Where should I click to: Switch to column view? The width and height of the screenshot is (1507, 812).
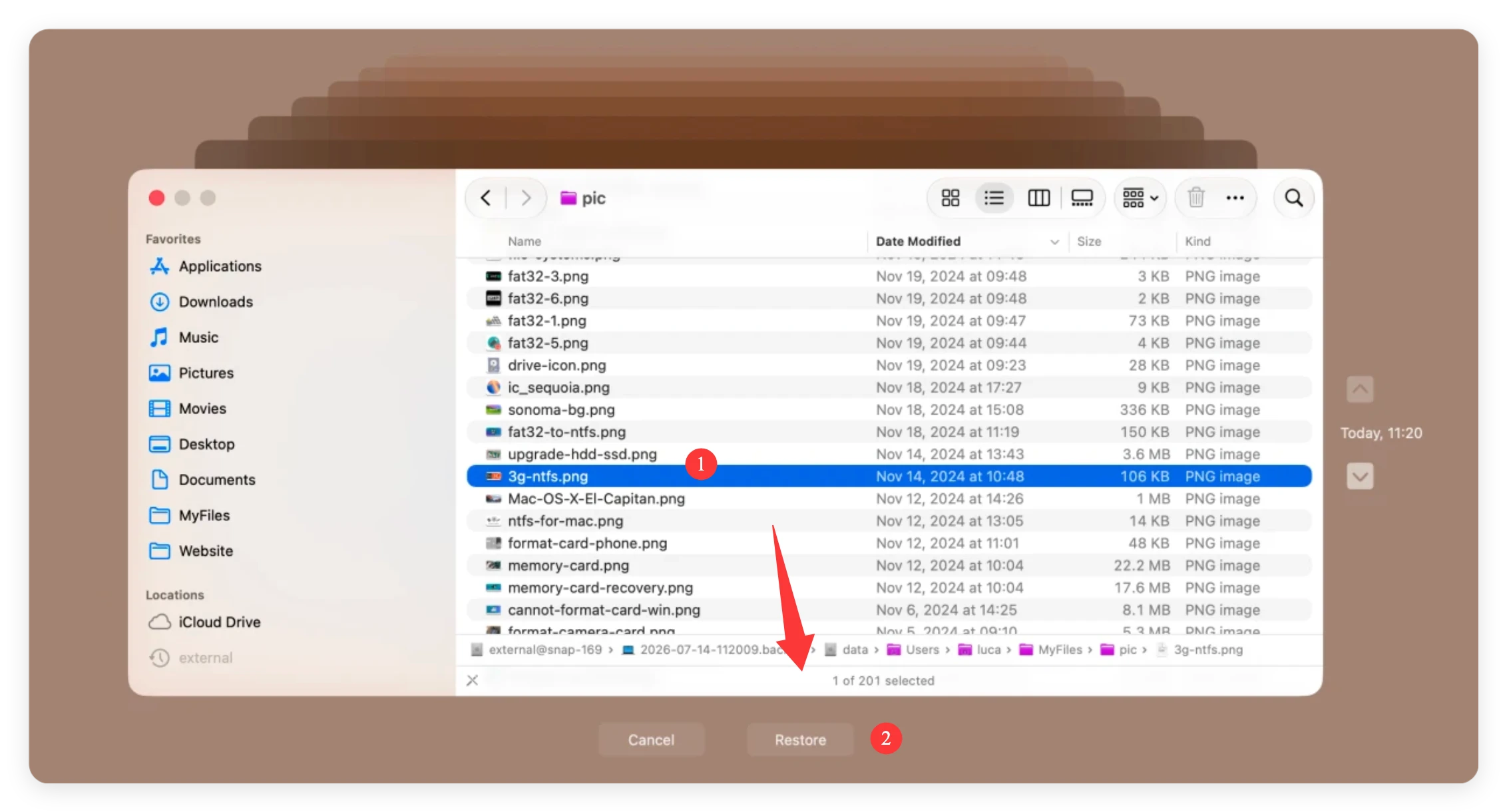click(x=1038, y=198)
